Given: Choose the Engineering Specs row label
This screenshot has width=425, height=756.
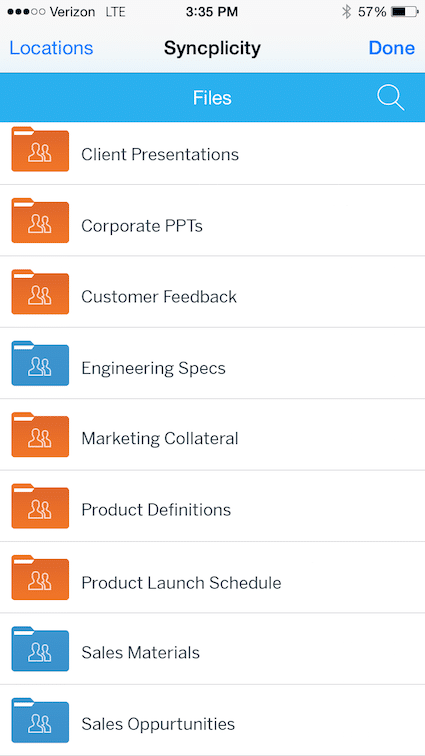Looking at the screenshot, I should pyautogui.click(x=153, y=368).
